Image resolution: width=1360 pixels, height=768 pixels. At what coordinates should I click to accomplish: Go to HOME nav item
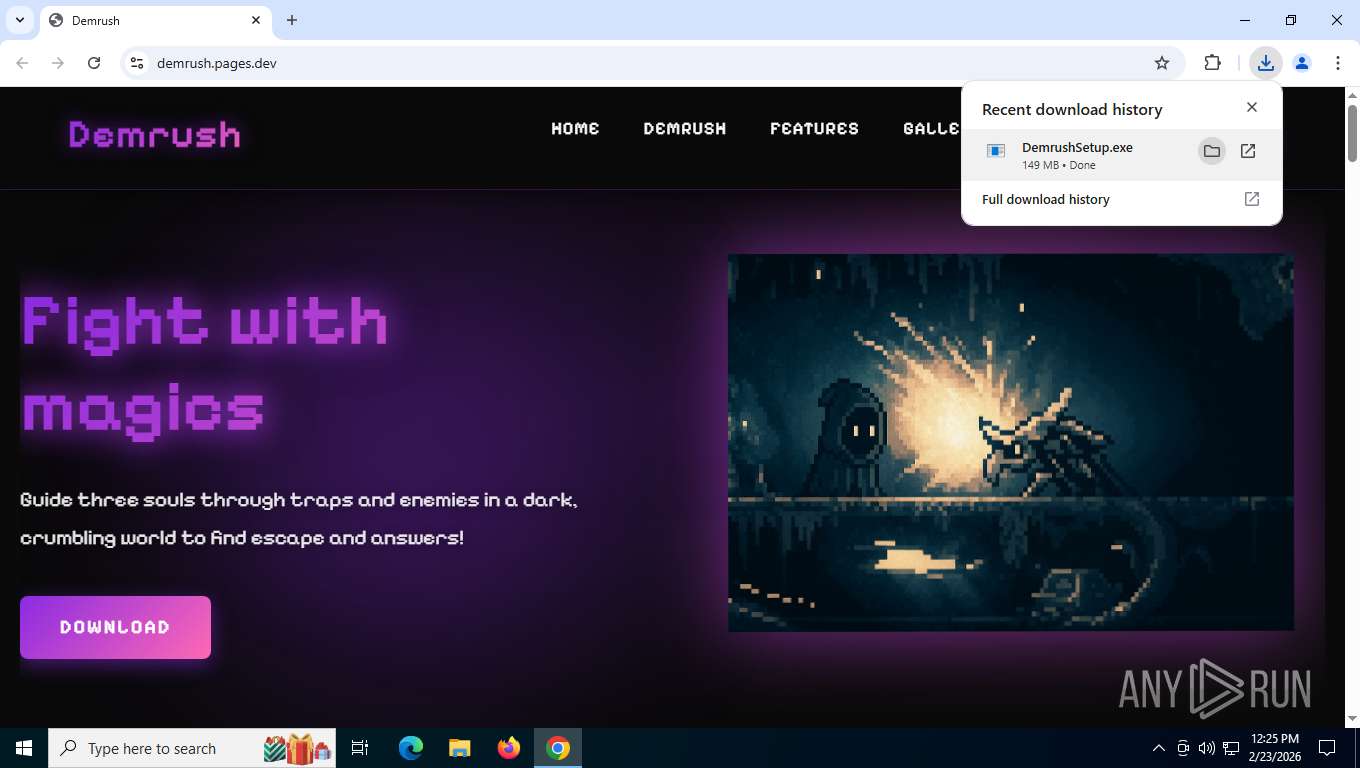pyautogui.click(x=575, y=128)
